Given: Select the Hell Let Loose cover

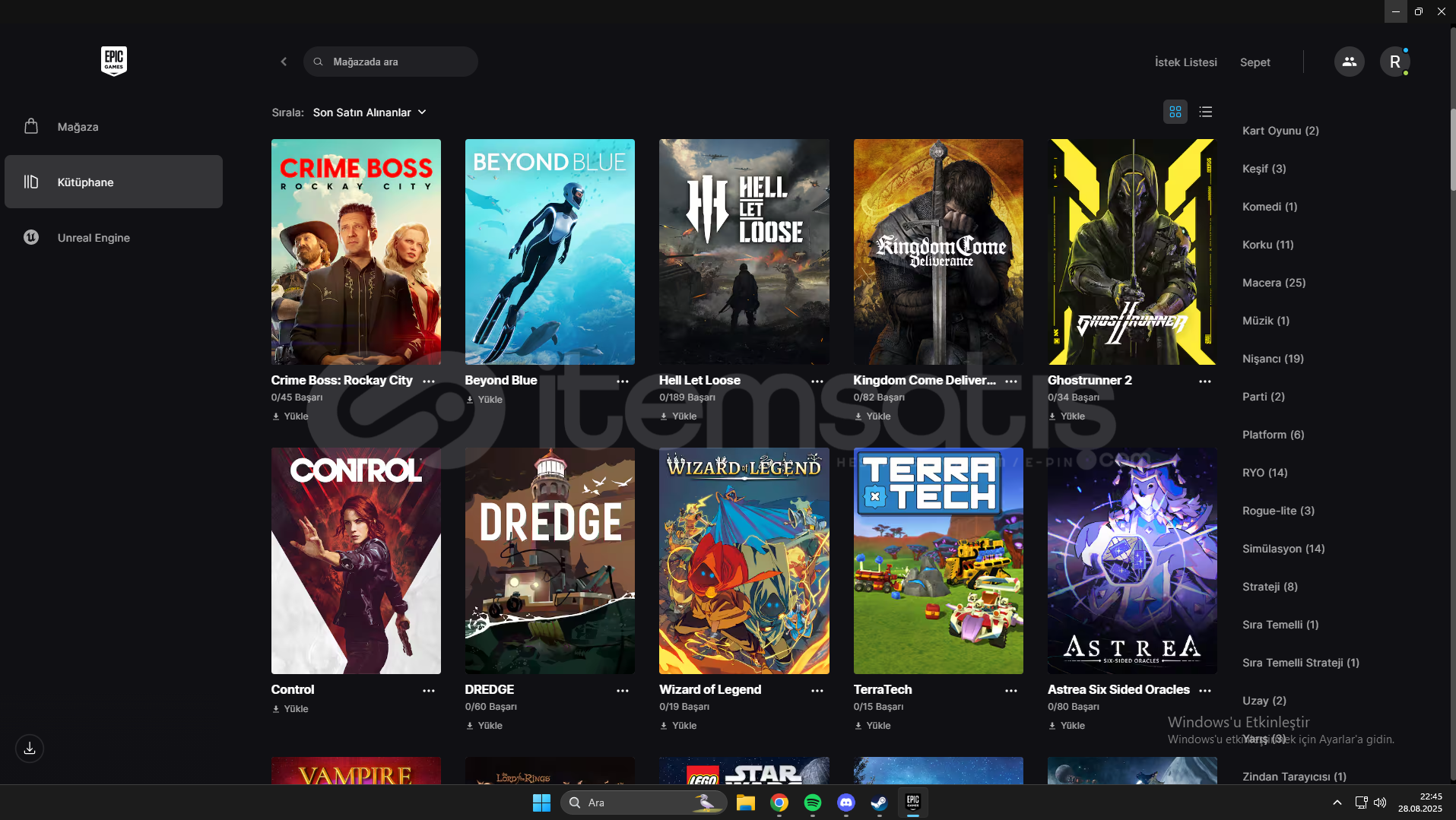Looking at the screenshot, I should click(744, 252).
